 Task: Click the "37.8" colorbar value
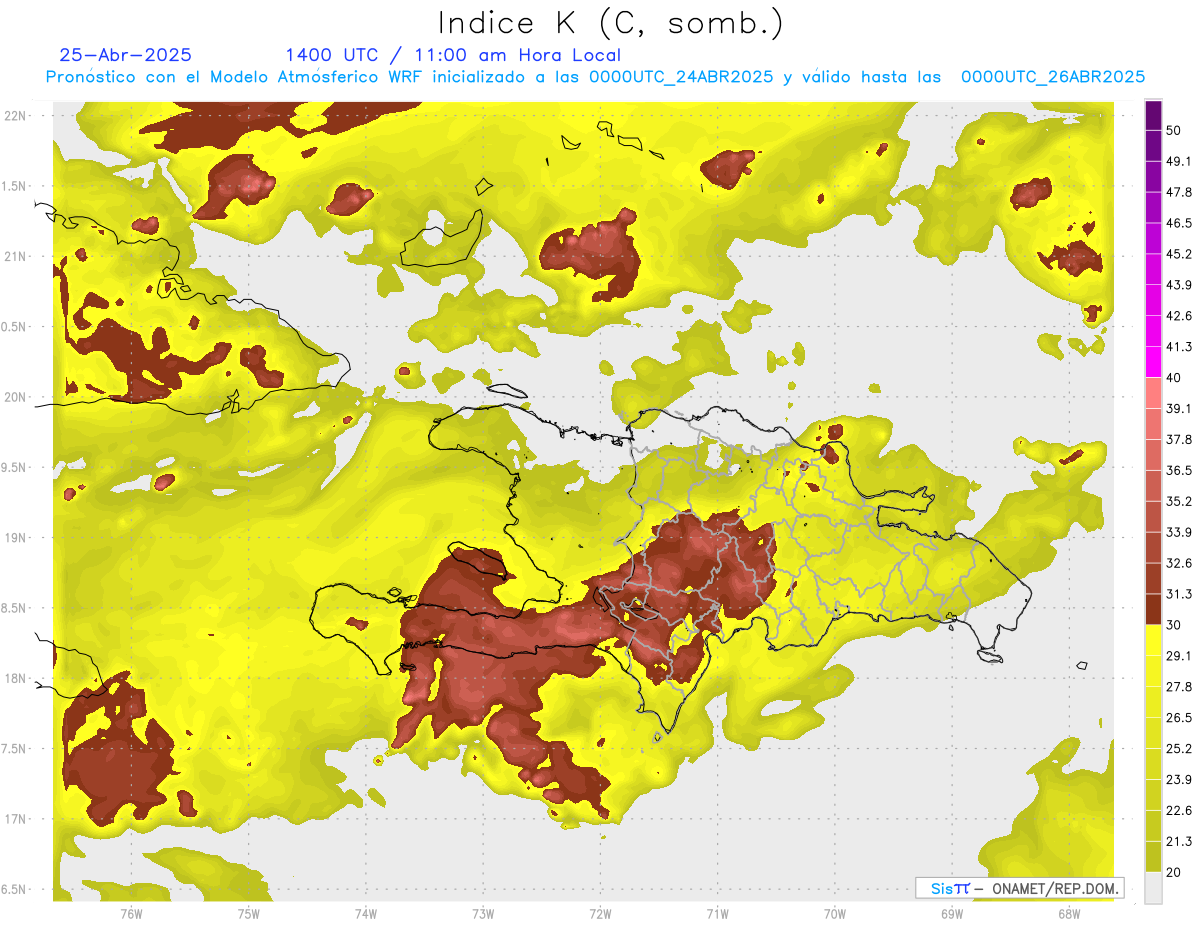click(1179, 439)
